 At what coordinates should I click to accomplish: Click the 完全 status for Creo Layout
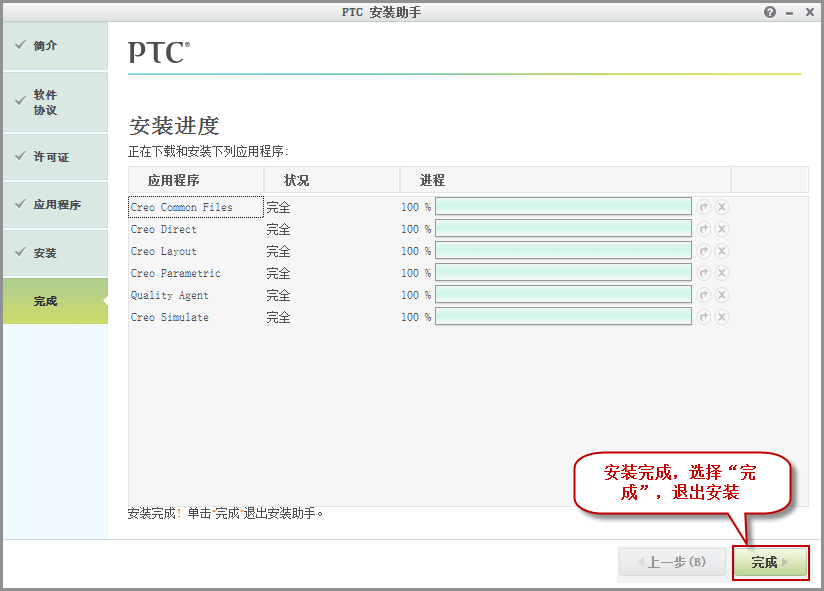(278, 252)
